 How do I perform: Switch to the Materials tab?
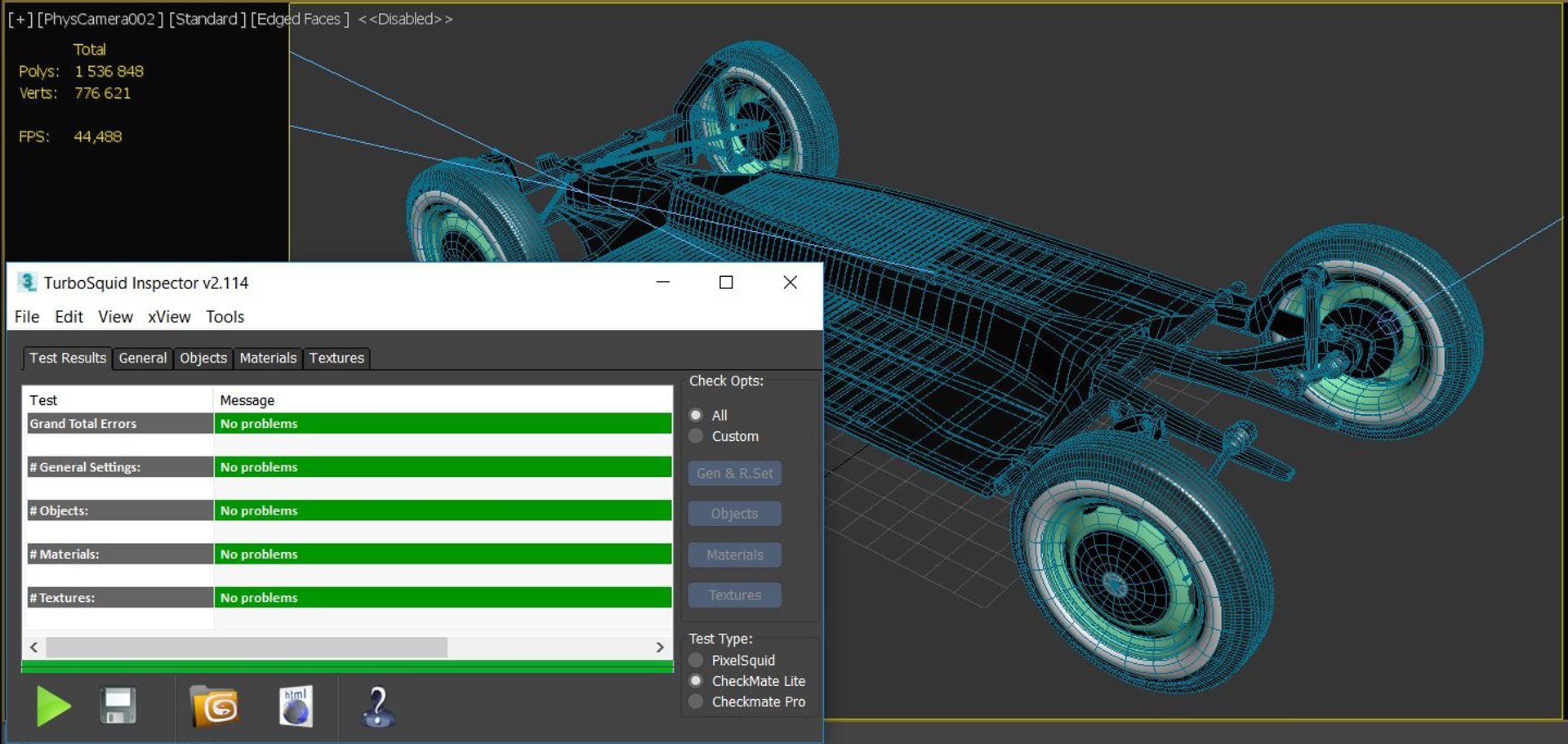(x=268, y=358)
